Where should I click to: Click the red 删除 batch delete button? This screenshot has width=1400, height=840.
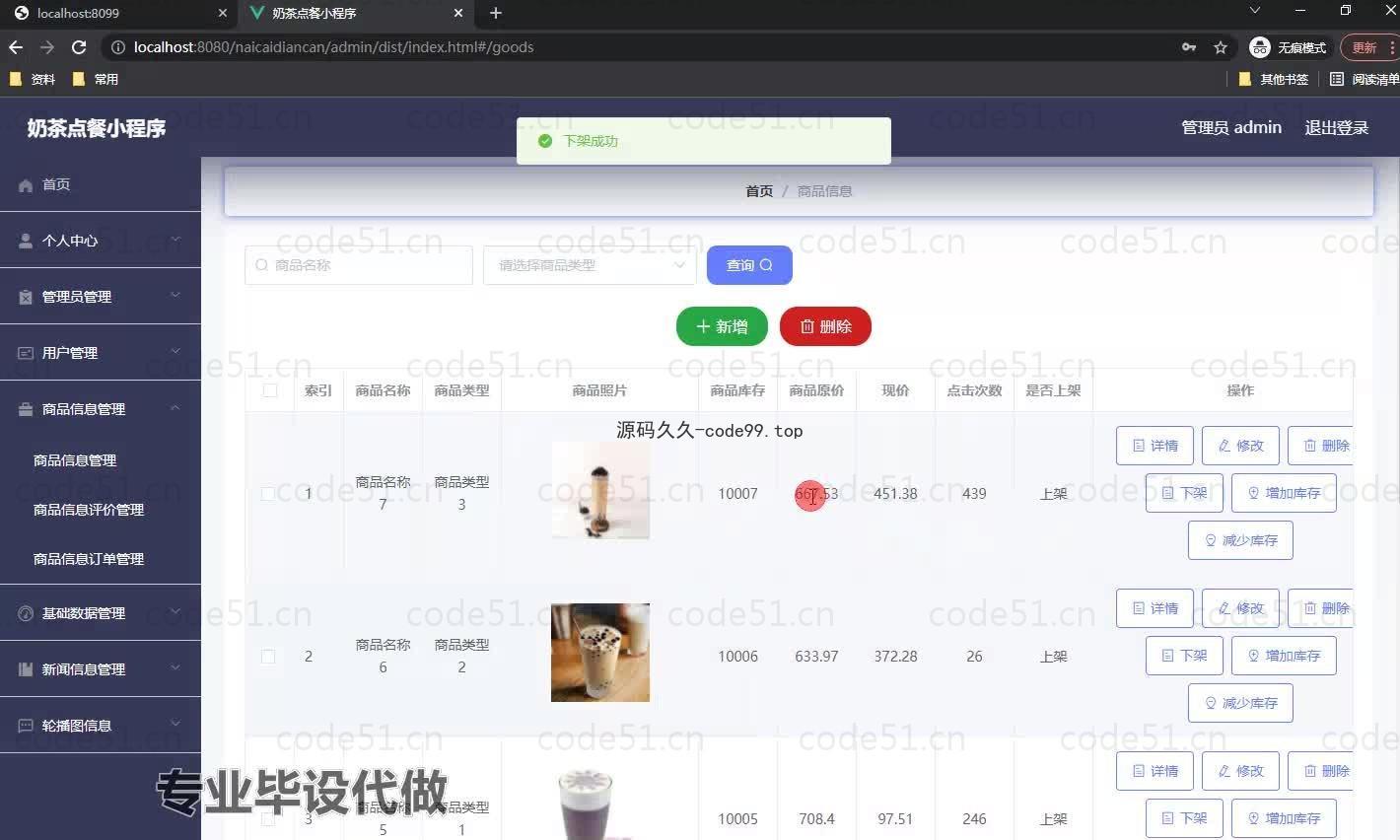[x=825, y=326]
